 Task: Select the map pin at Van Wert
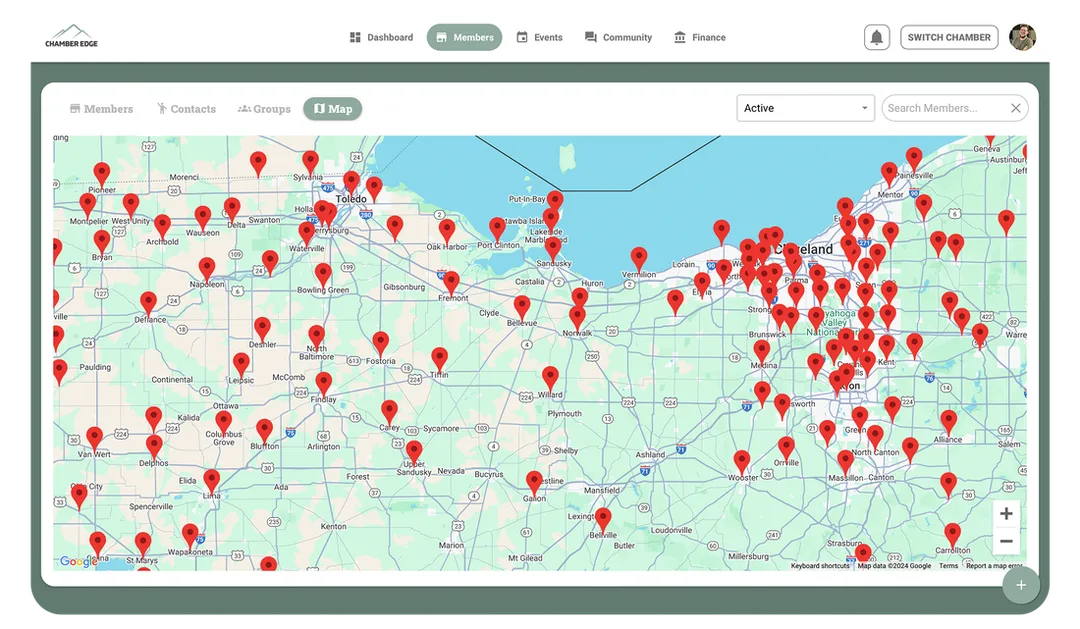pyautogui.click(x=94, y=439)
